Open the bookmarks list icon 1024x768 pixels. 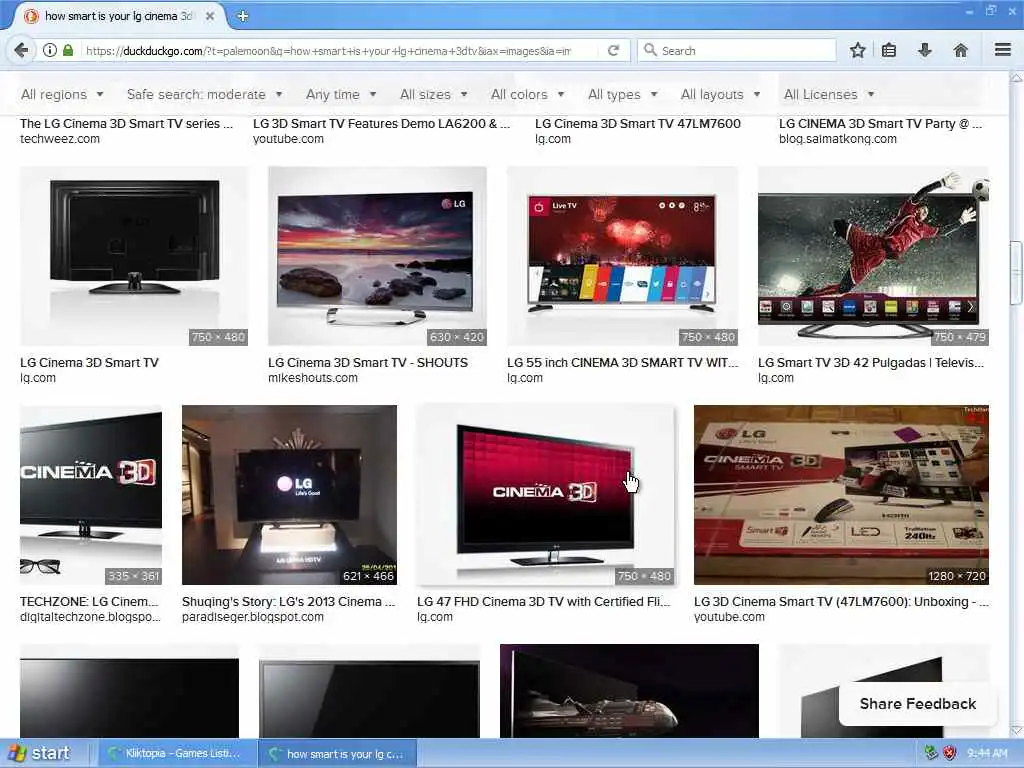889,50
